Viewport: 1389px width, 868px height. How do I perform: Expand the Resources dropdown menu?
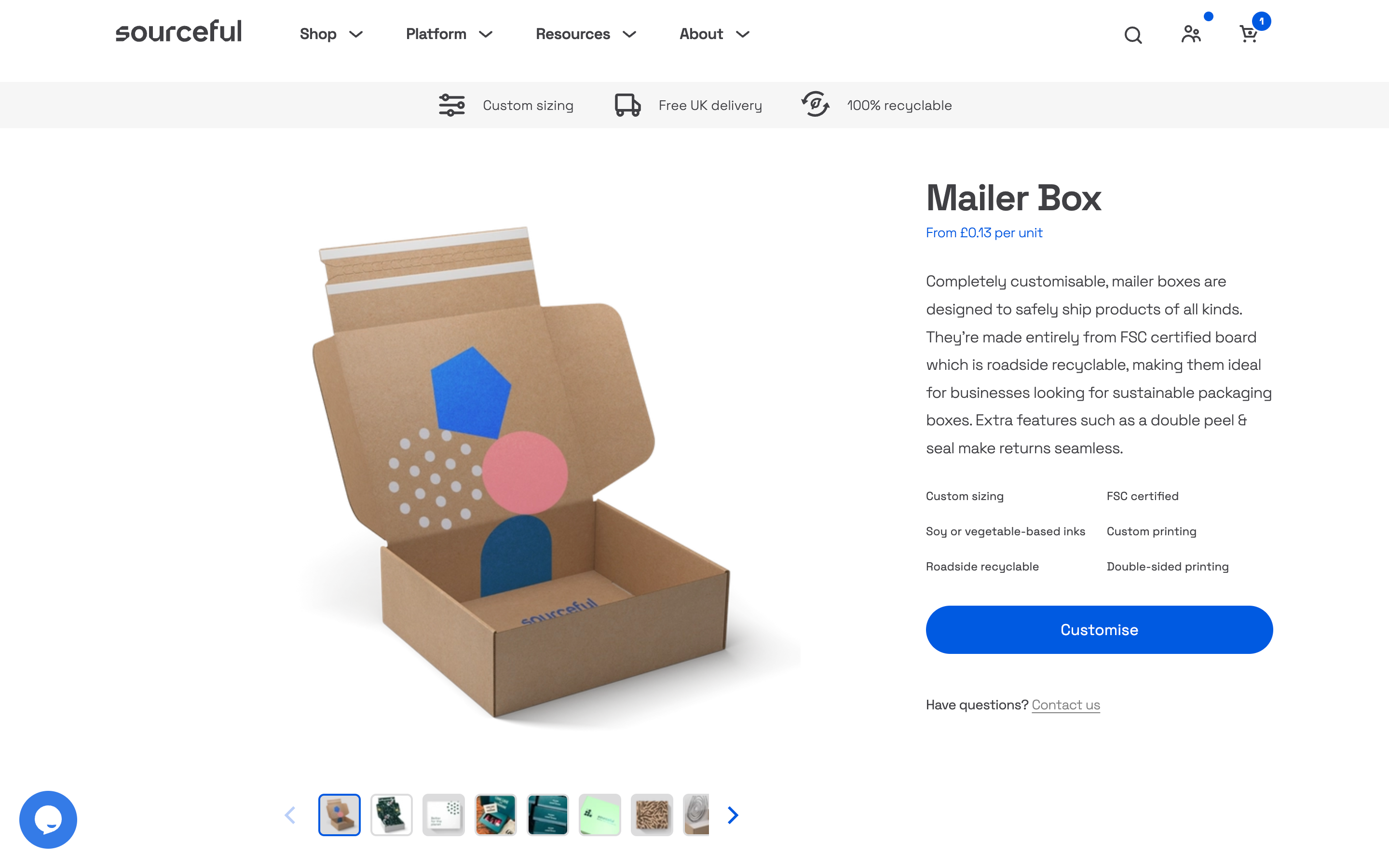point(586,34)
